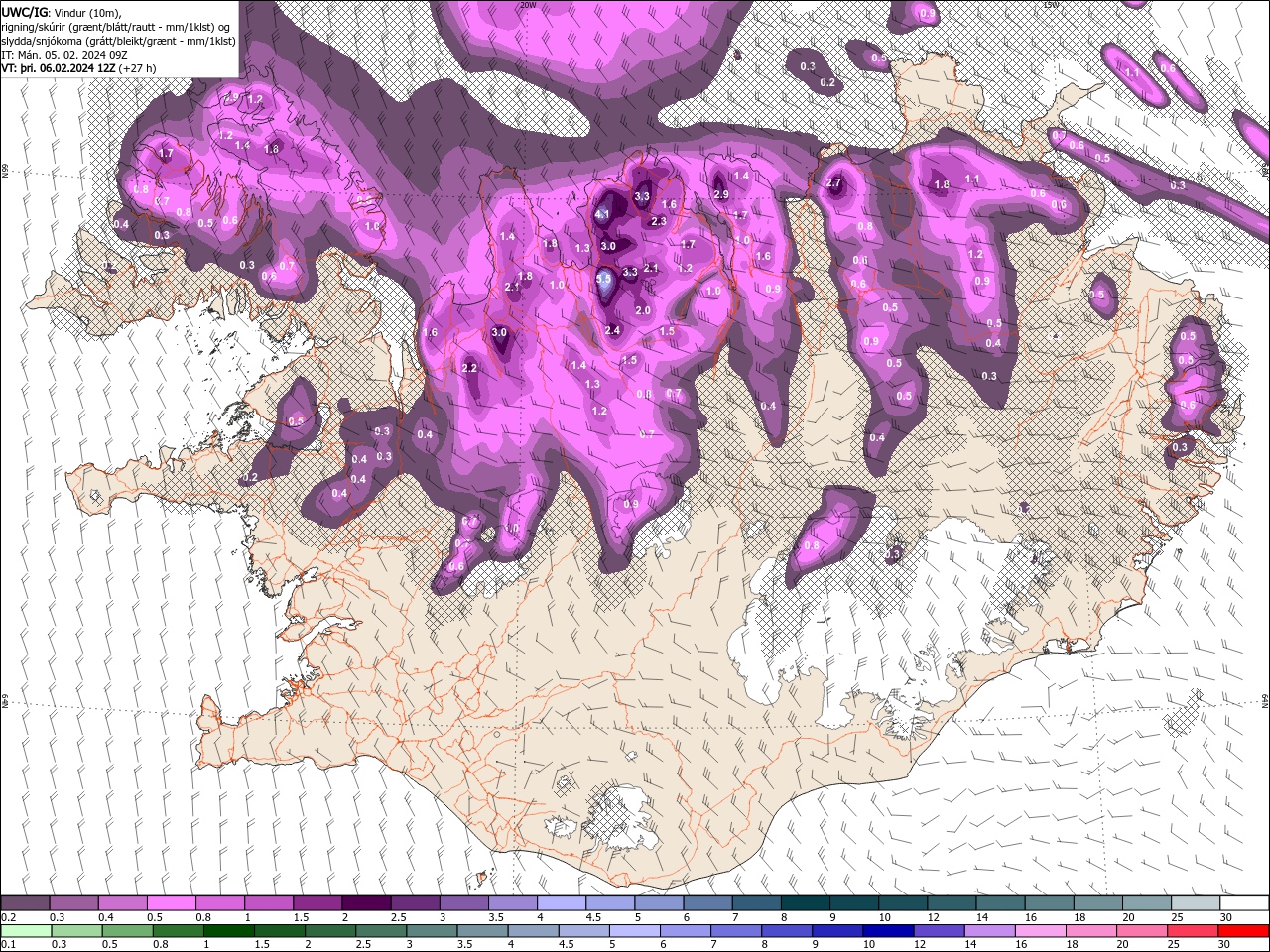This screenshot has height=952, width=1270.
Task: Click the 2.9 precipitation value on the map
Action: click(721, 194)
